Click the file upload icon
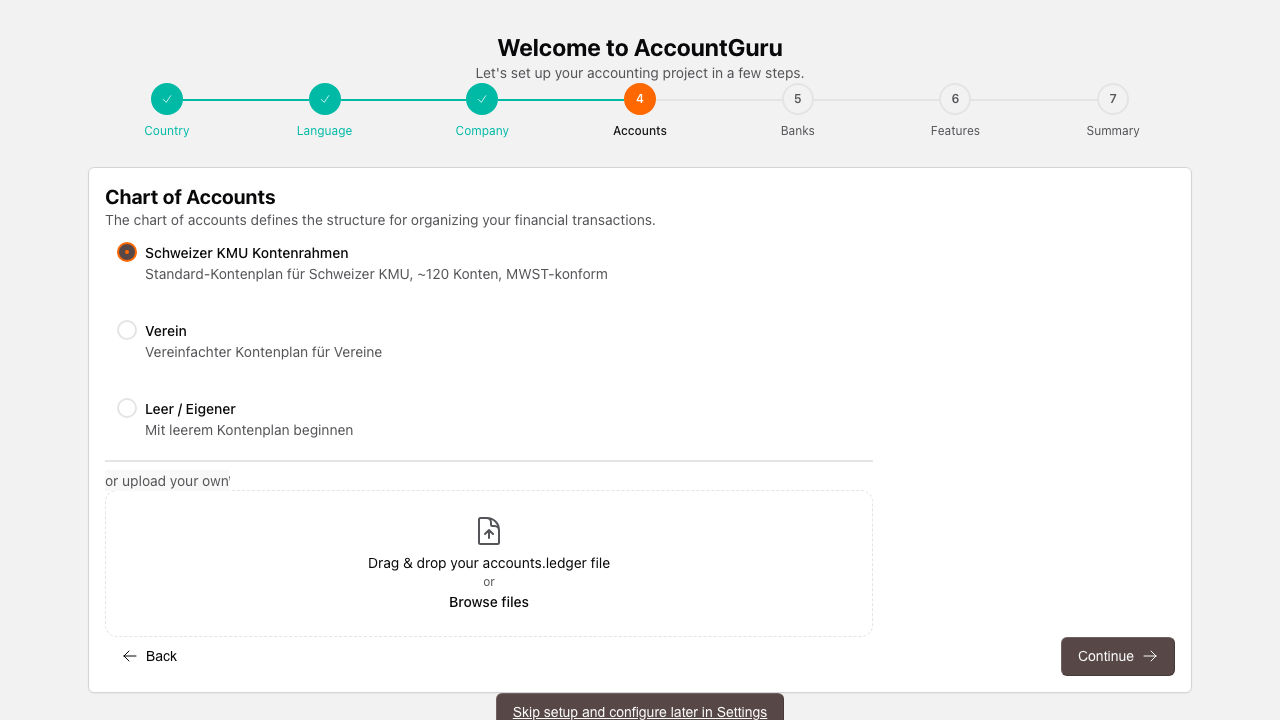The image size is (1280, 720). tap(489, 531)
